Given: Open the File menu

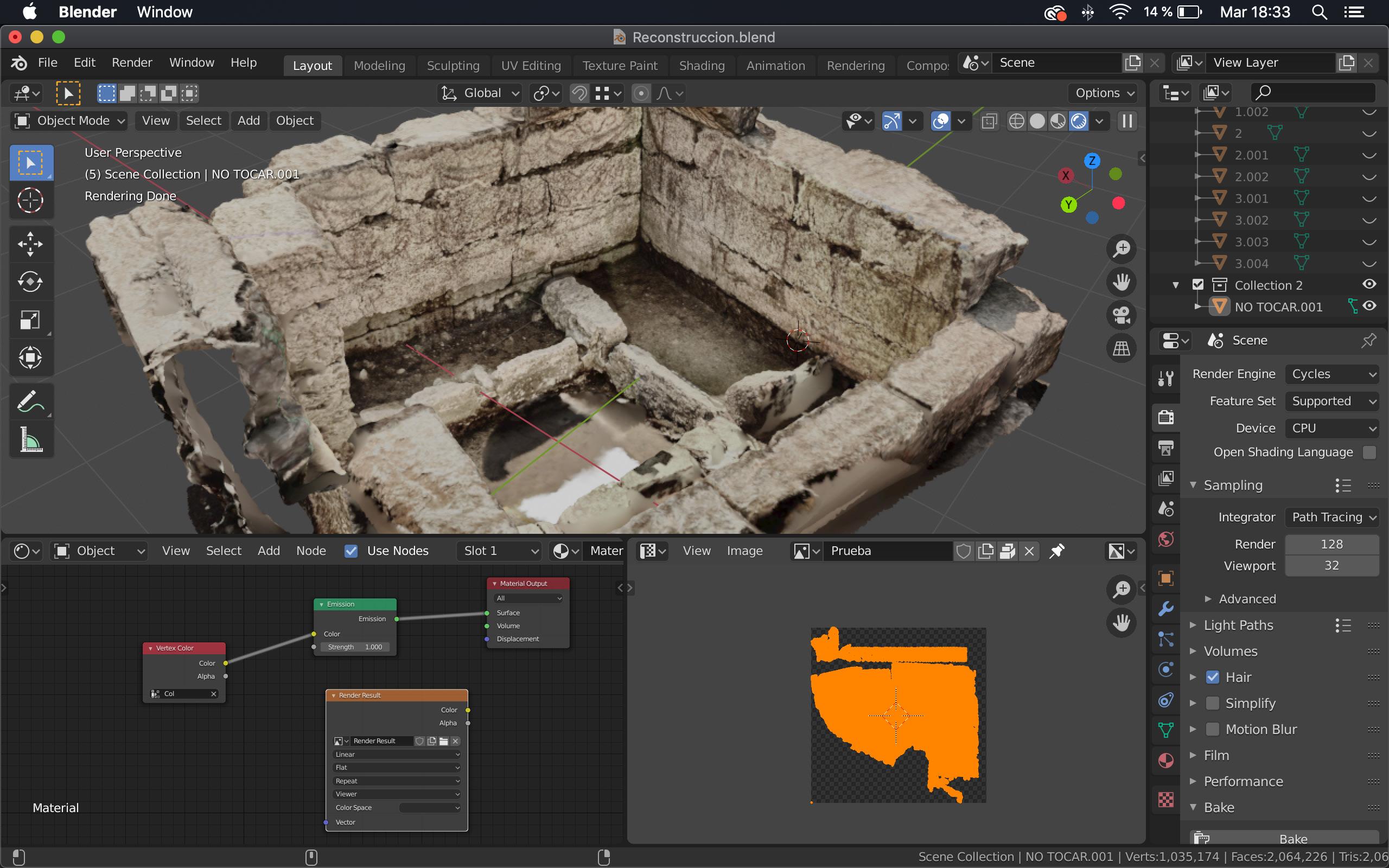Looking at the screenshot, I should pos(48,62).
